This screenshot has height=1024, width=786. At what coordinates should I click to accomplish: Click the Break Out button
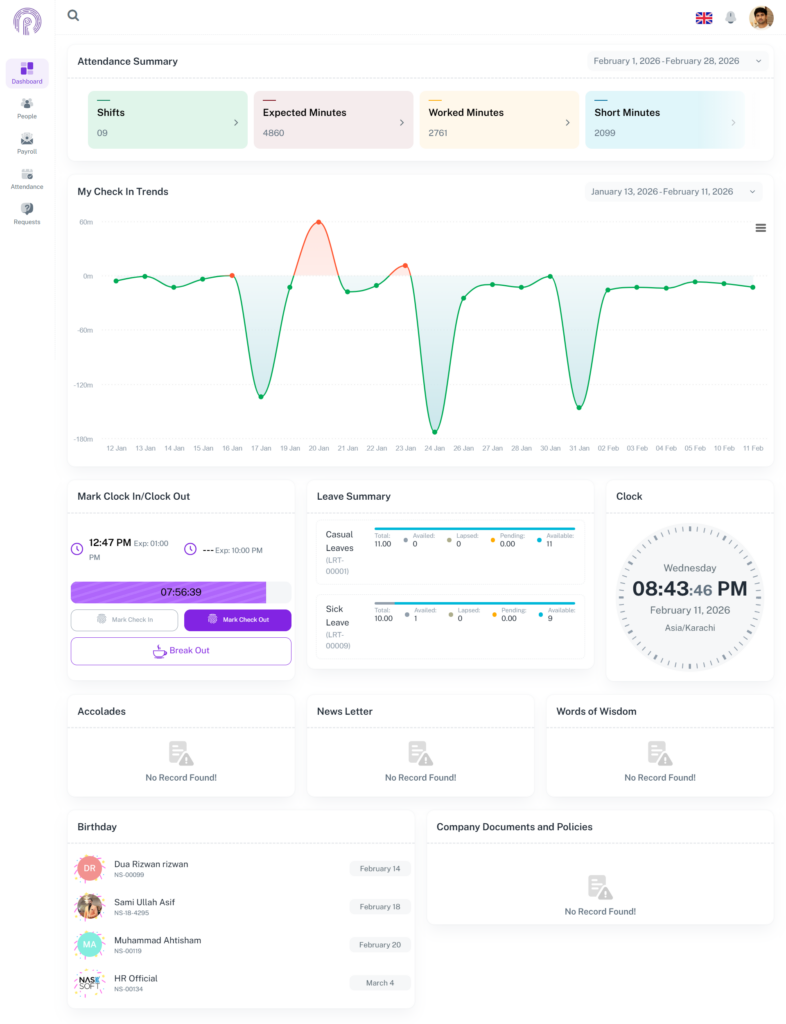(181, 651)
